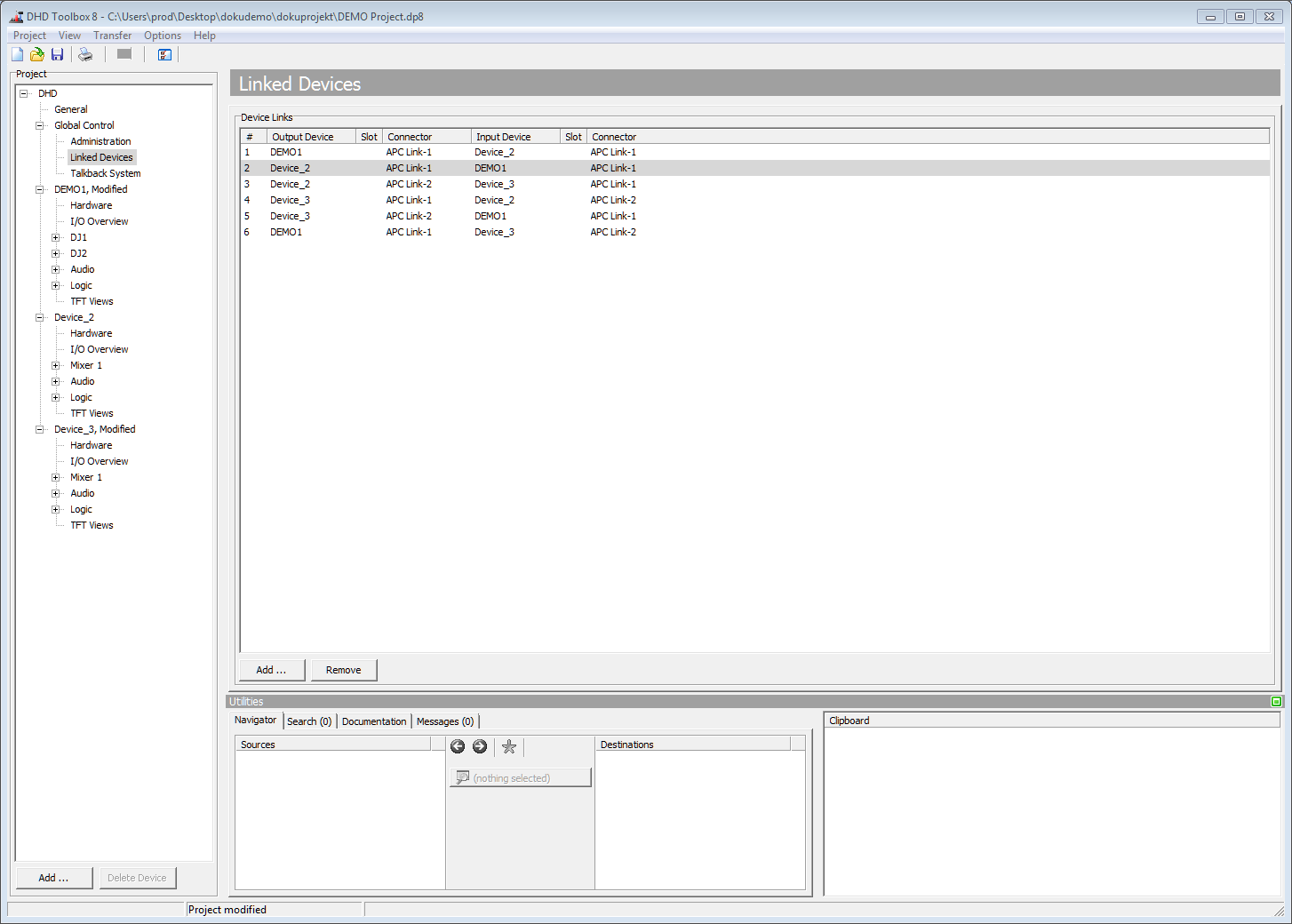Click the Navigator star favorites icon

509,746
